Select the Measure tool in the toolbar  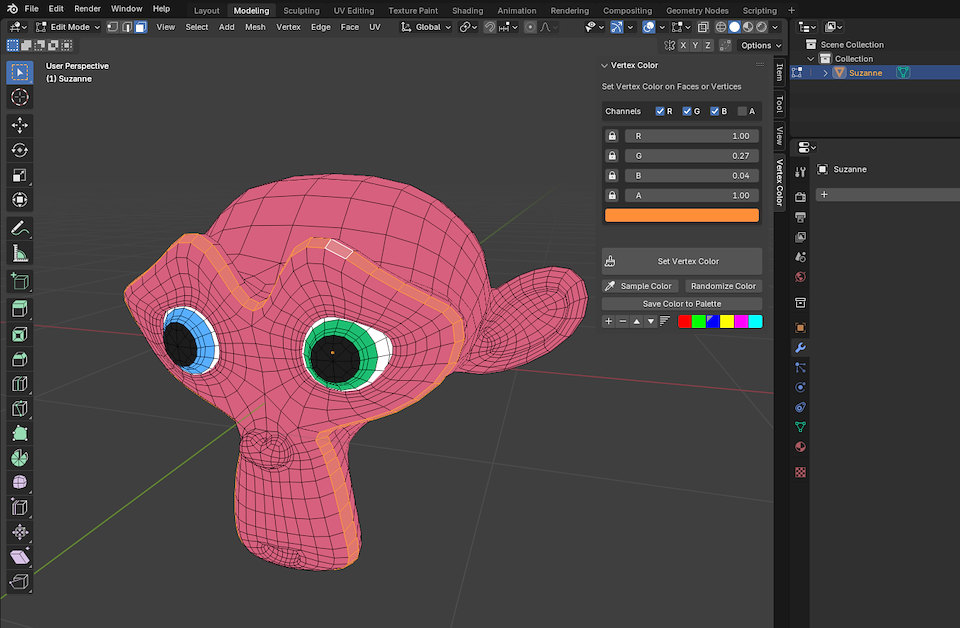coord(18,253)
